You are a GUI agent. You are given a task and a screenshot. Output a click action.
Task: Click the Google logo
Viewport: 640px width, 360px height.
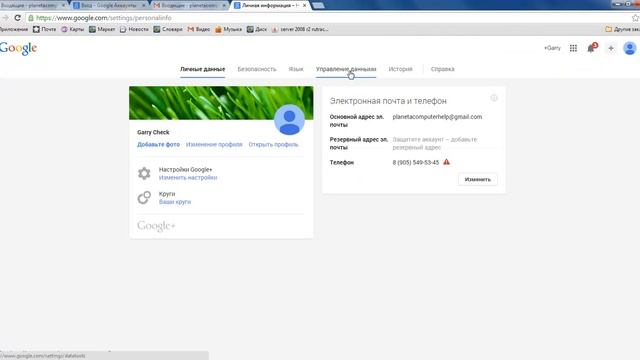(18, 48)
